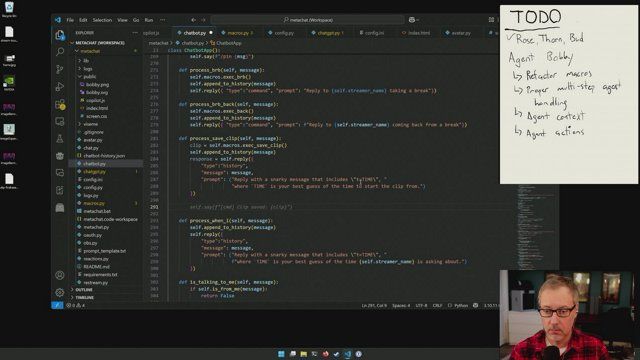
Task: Open prompt_template.txt in the explorer
Action: (x=104, y=251)
